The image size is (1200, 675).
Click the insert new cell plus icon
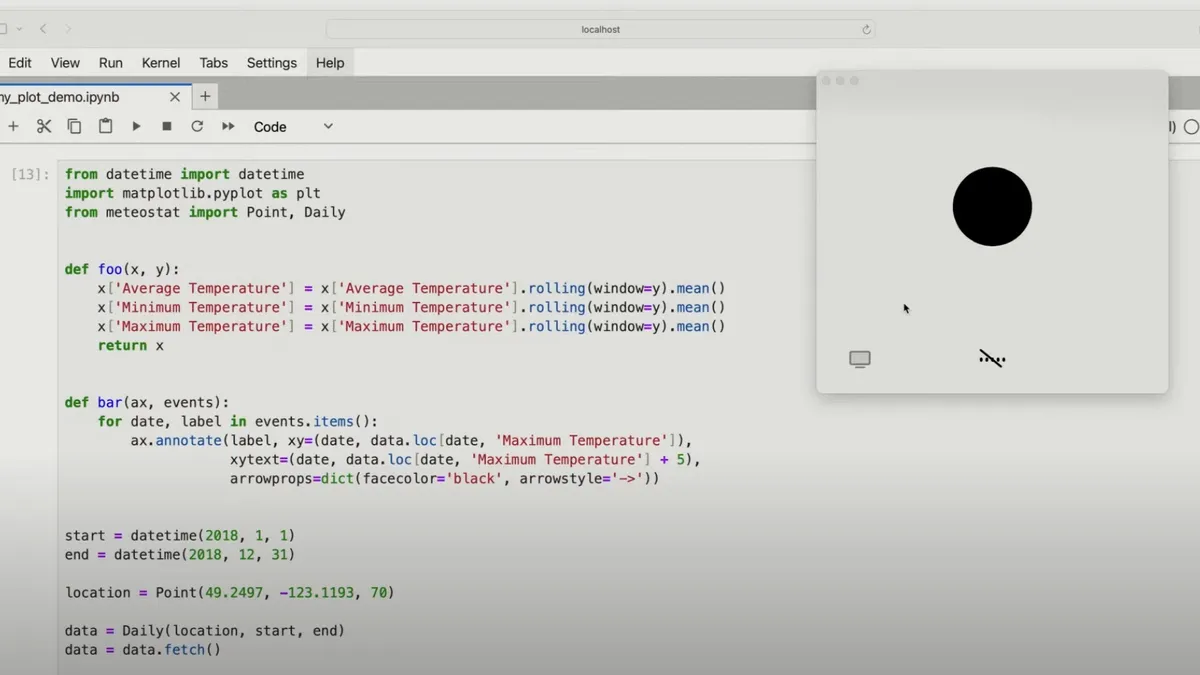point(13,127)
